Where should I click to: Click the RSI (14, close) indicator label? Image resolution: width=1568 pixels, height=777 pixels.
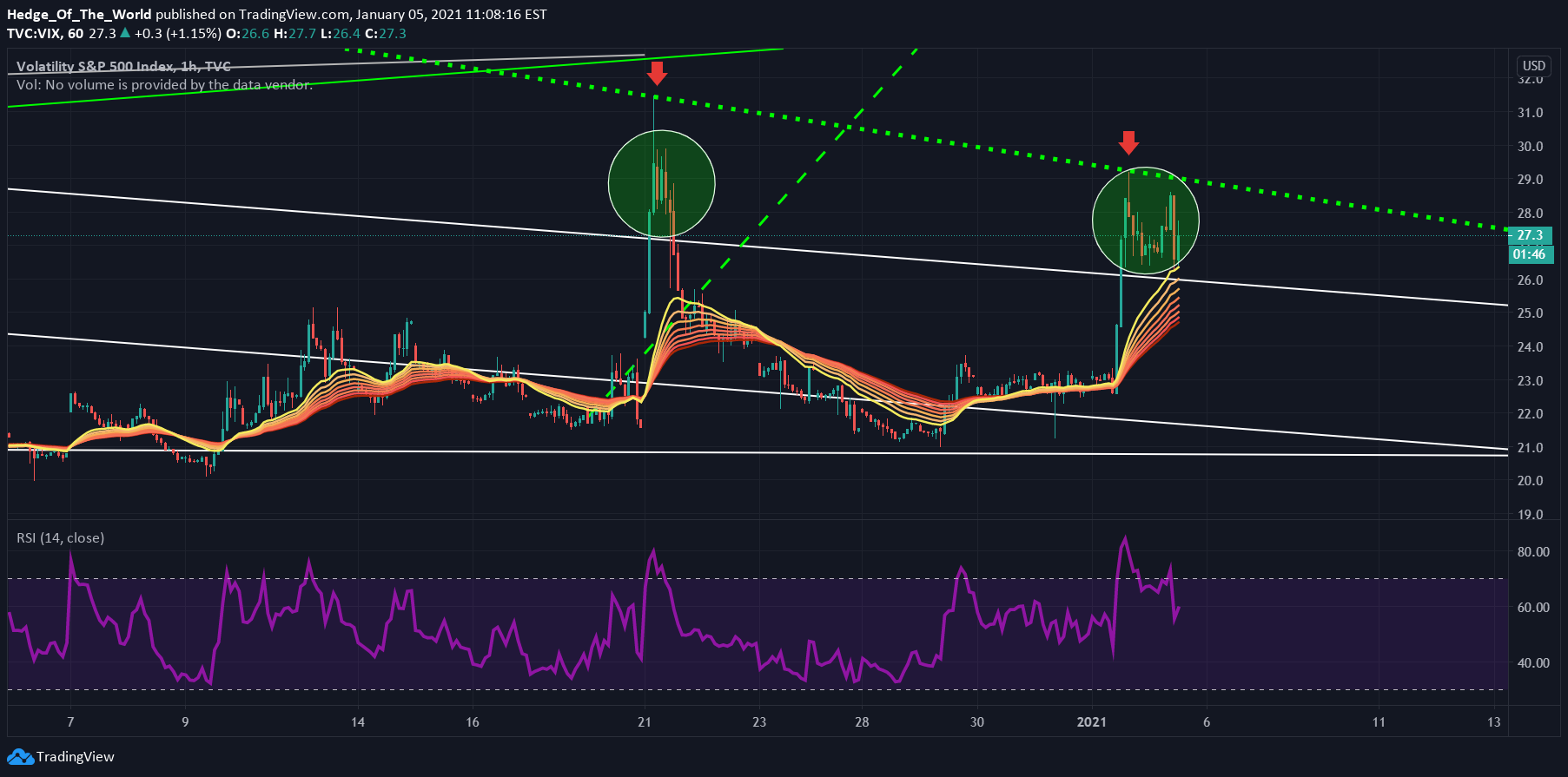click(x=61, y=538)
